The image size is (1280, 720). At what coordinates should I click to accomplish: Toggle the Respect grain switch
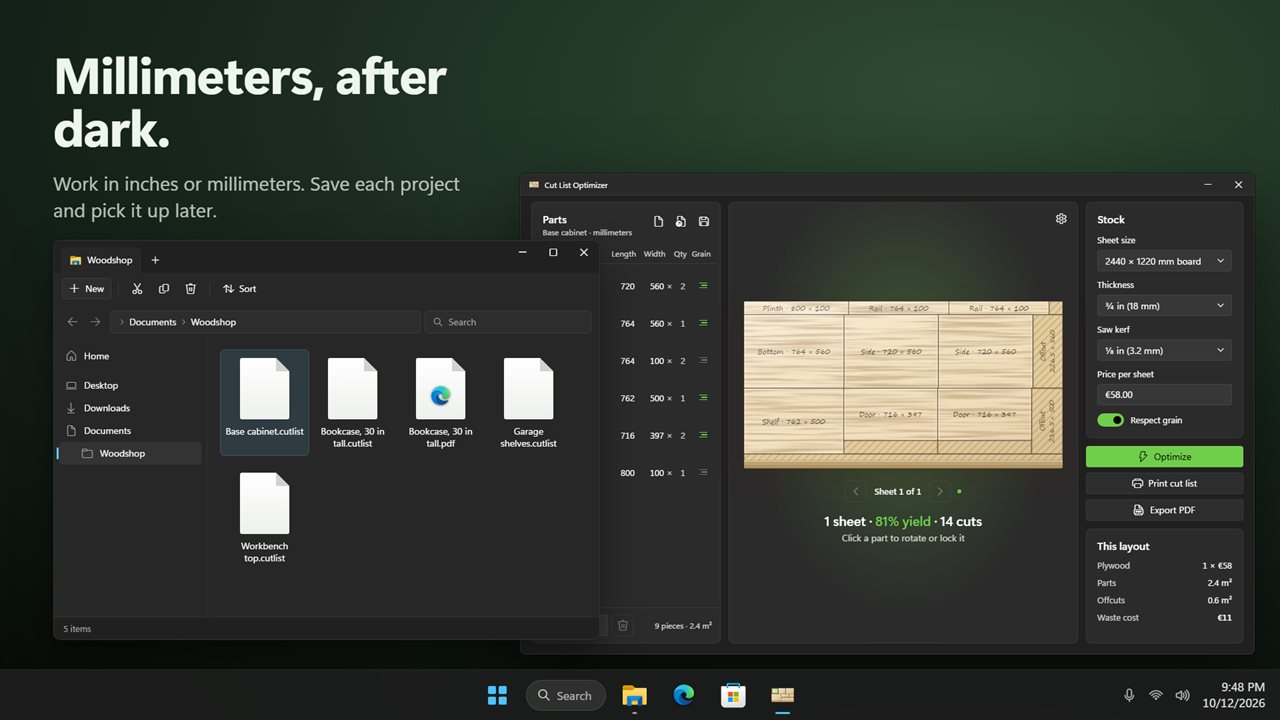tap(1110, 420)
